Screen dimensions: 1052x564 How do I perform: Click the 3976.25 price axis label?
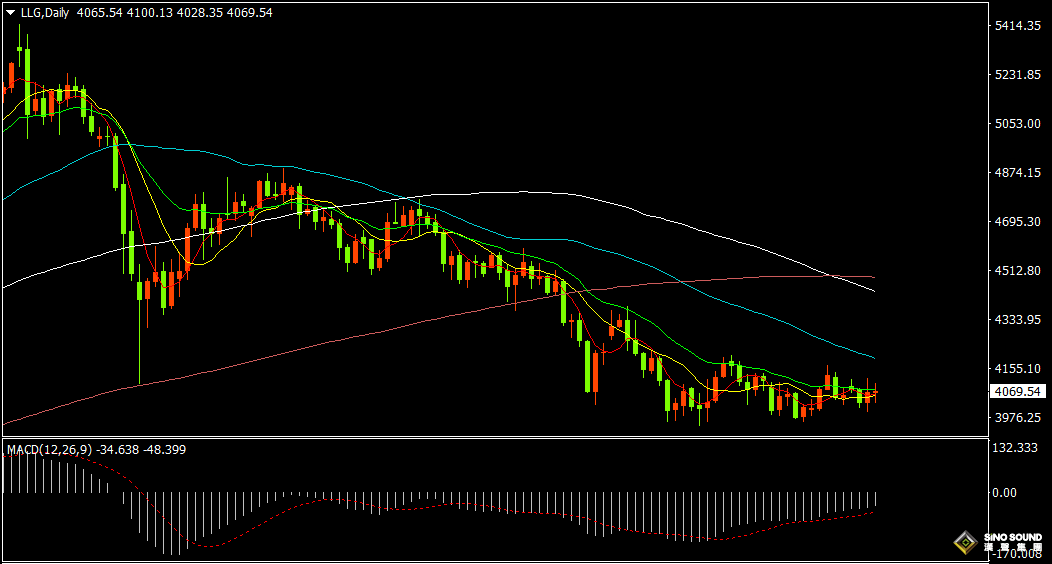tap(1018, 418)
